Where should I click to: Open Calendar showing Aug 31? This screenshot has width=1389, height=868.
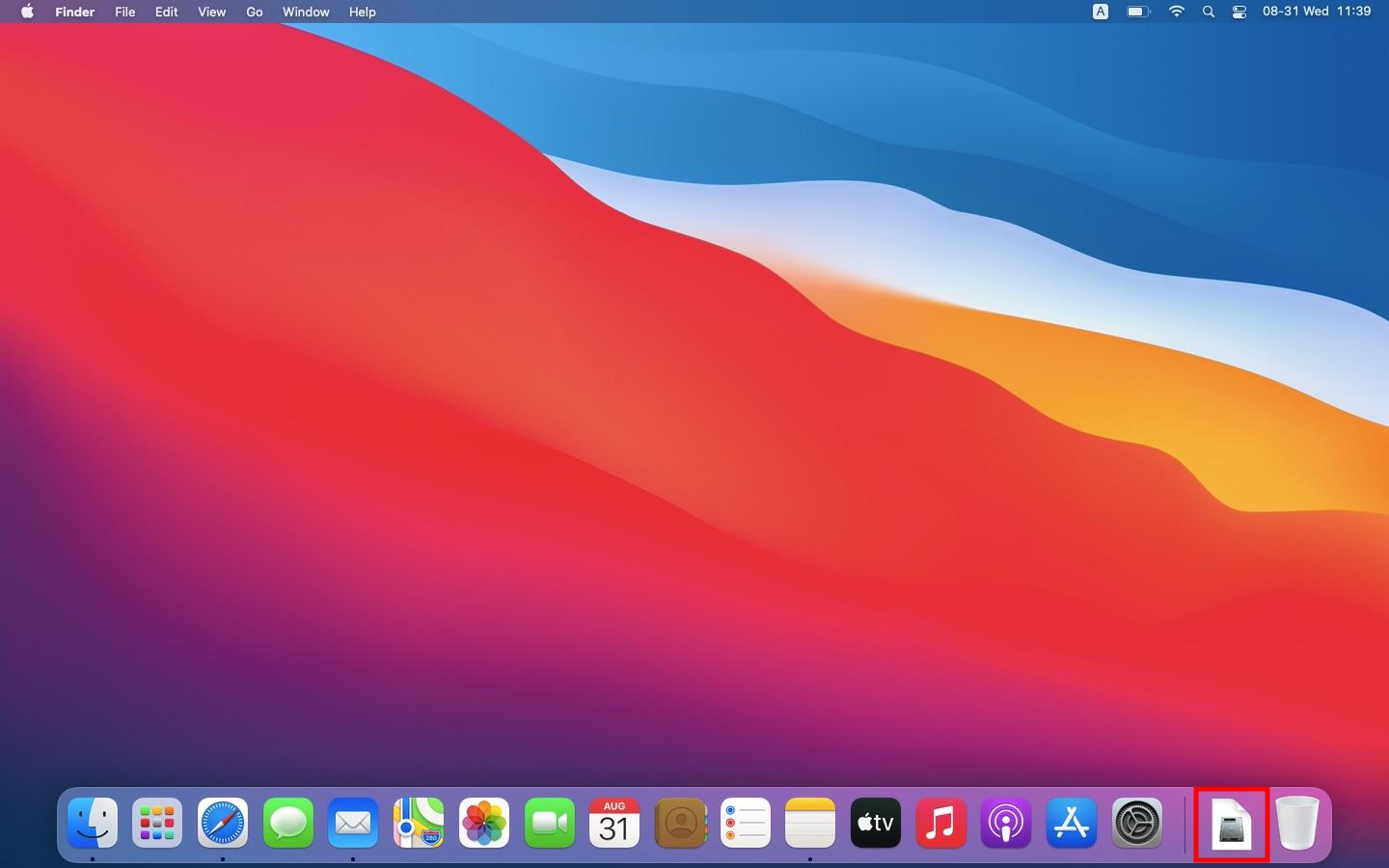click(x=614, y=824)
